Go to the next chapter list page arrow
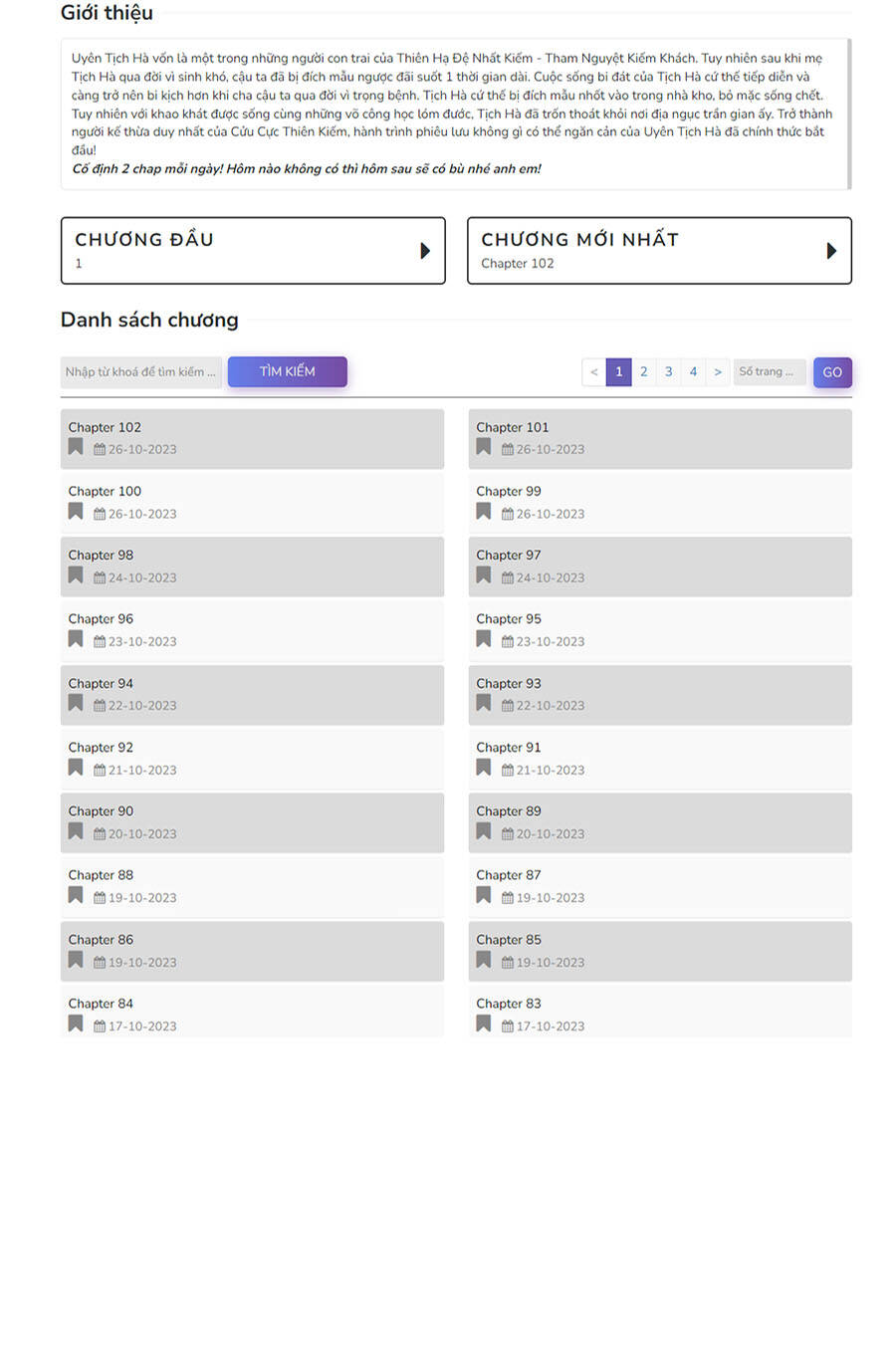This screenshot has width=896, height=1363. (x=718, y=372)
